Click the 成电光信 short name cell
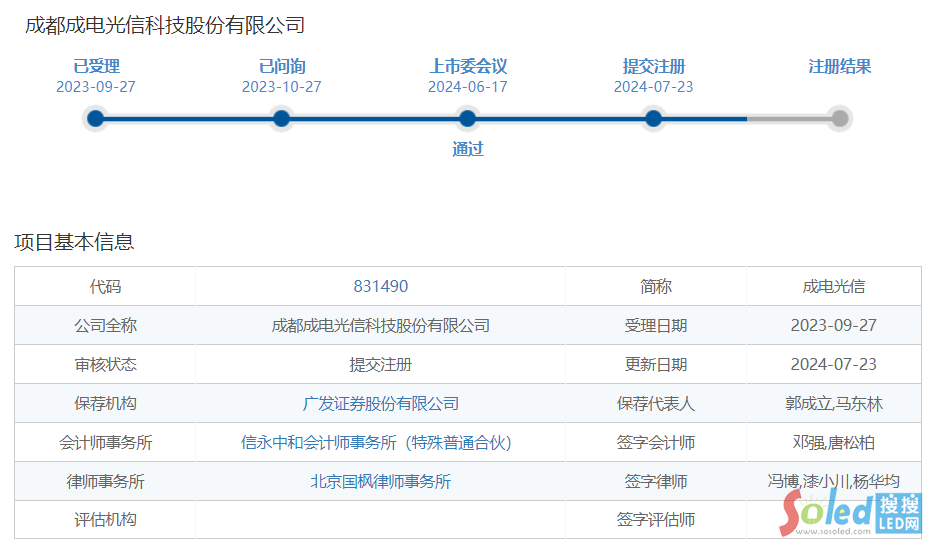 click(x=833, y=286)
